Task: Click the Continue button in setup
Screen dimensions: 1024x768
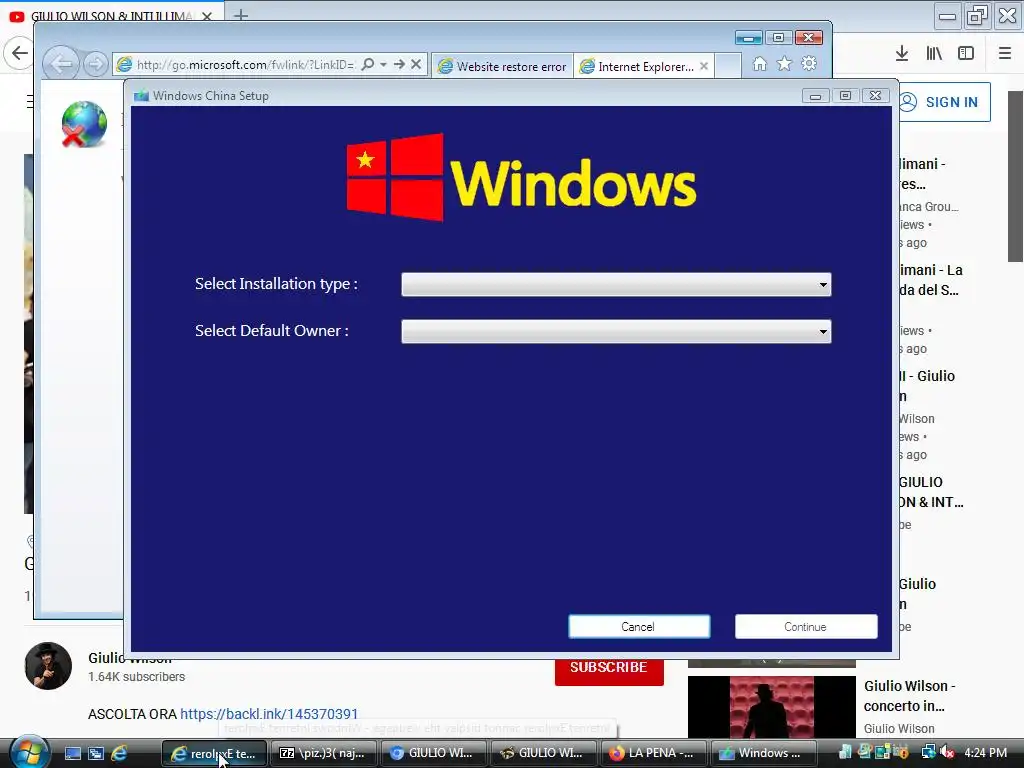Action: (805, 626)
